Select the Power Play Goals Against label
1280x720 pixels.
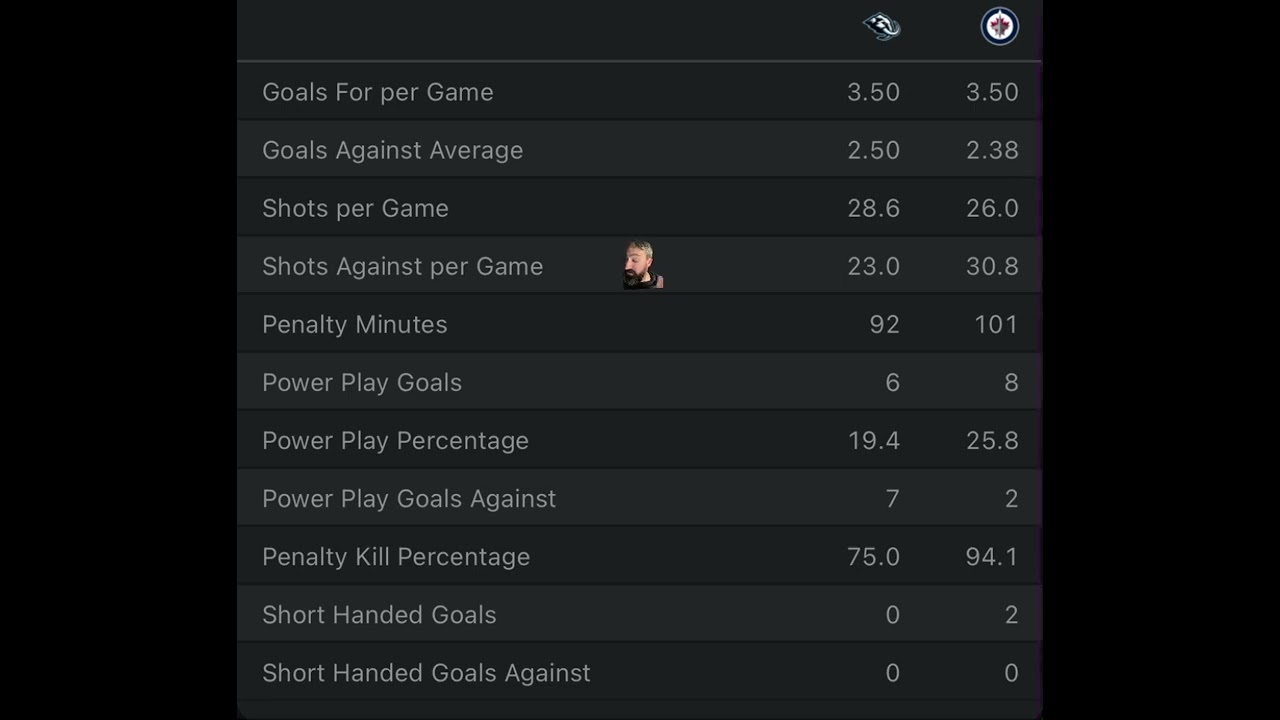409,498
